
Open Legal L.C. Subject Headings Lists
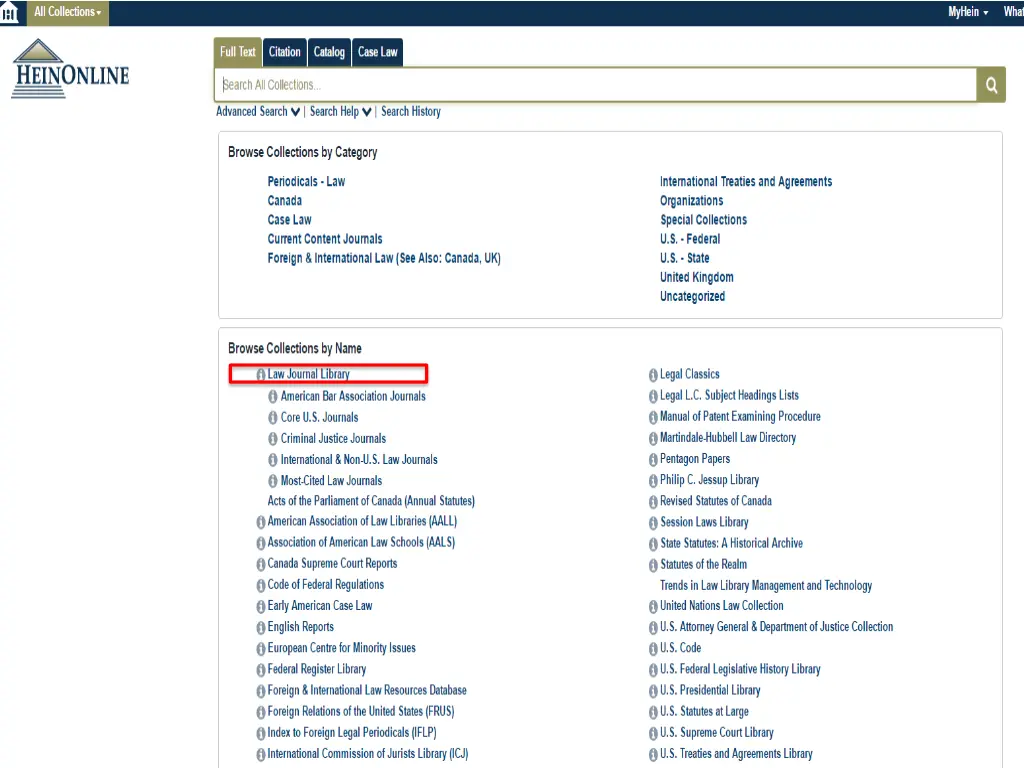click(729, 395)
